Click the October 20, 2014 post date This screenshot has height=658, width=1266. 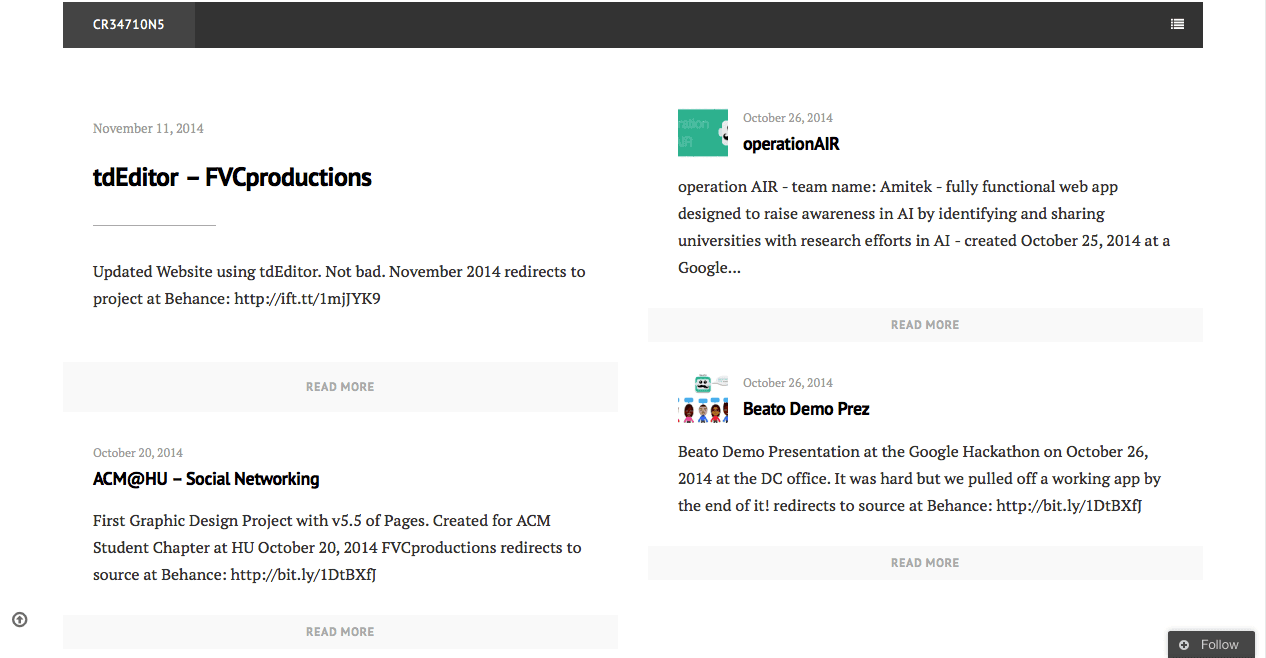coord(138,453)
